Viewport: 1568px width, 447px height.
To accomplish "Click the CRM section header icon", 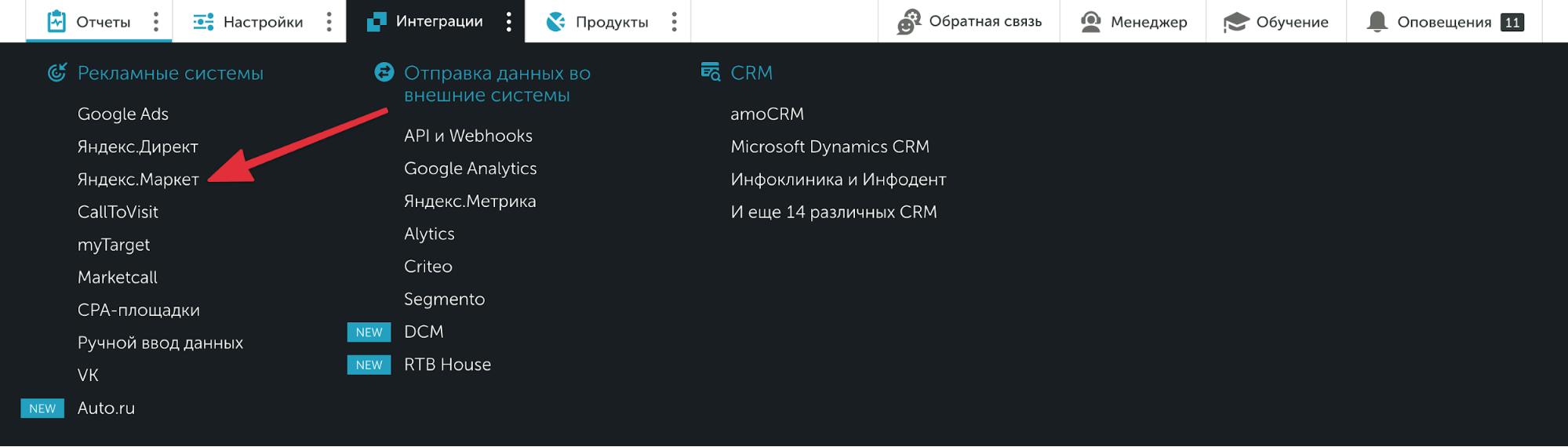I will coord(711,72).
